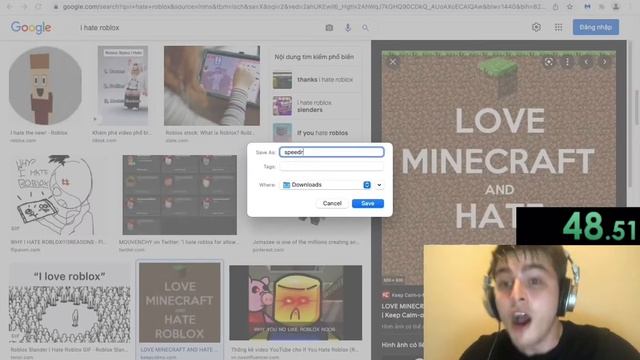The width and height of the screenshot is (640, 360).
Task: Click browser forward arrow
Action: 24,7
